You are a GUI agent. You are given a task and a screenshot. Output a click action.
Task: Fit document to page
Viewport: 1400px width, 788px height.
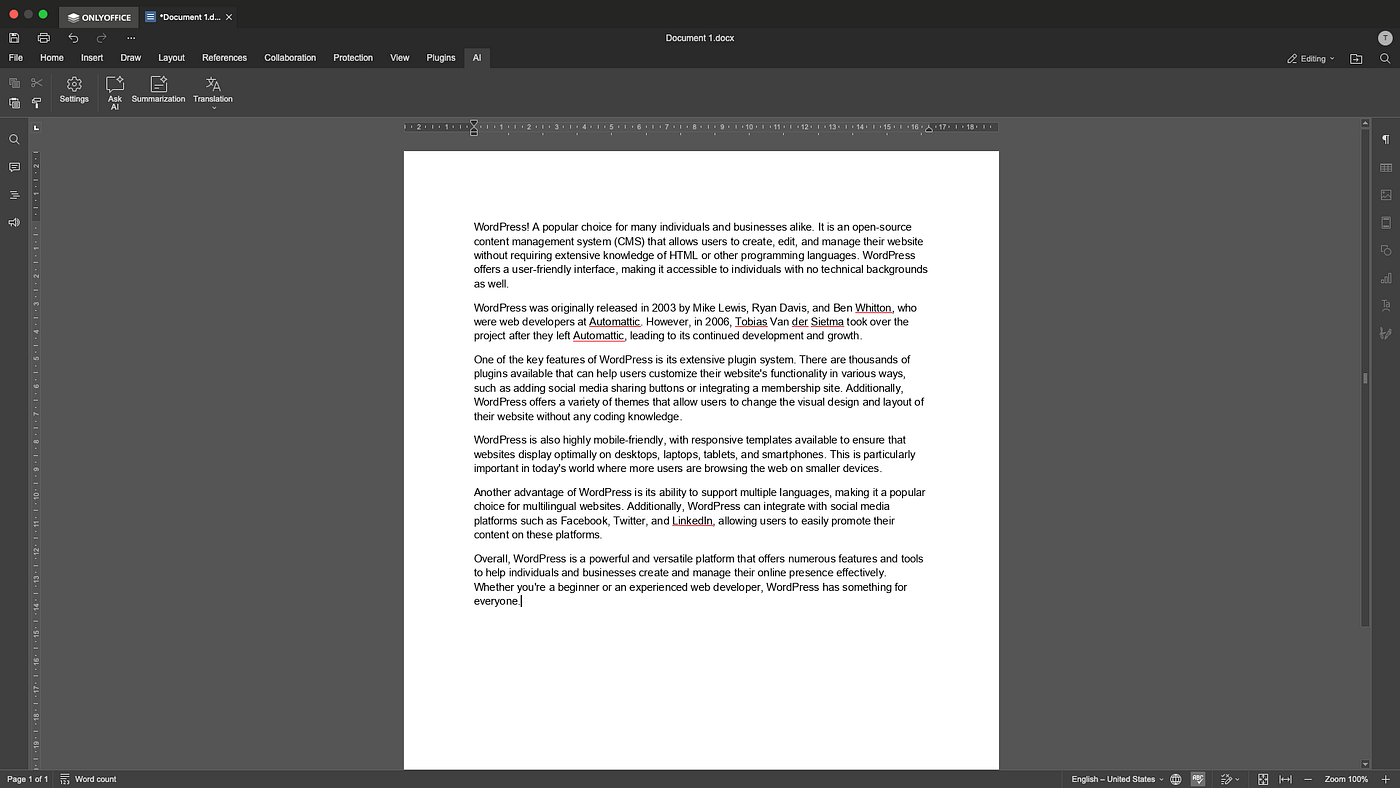1263,779
